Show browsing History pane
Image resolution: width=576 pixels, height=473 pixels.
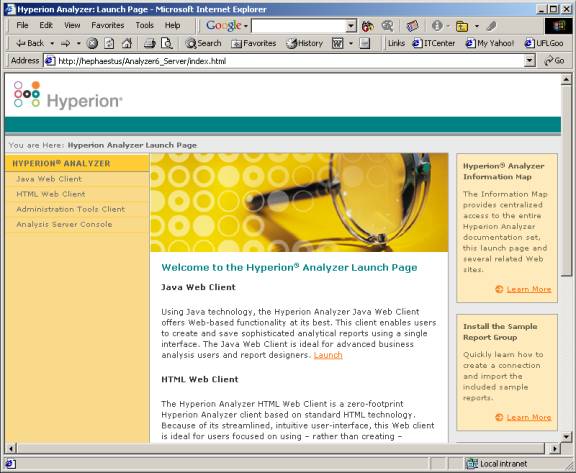(x=305, y=43)
